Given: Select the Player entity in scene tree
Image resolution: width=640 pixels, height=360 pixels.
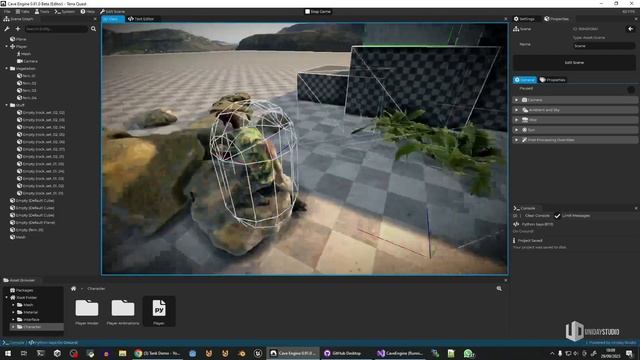Looking at the screenshot, I should click(18, 47).
